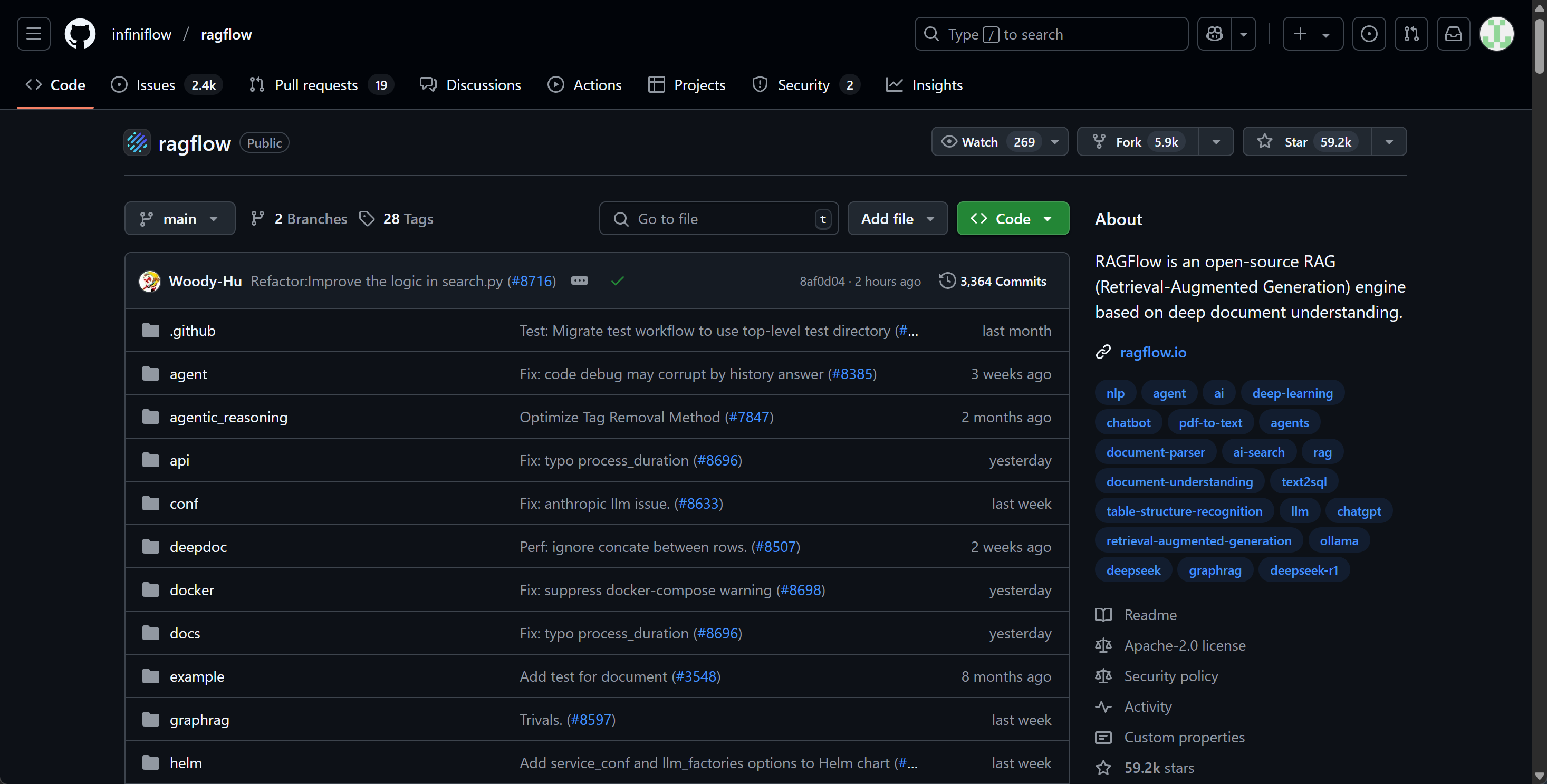This screenshot has height=784, width=1547.
Task: Open the main branch selector
Action: coord(179,218)
